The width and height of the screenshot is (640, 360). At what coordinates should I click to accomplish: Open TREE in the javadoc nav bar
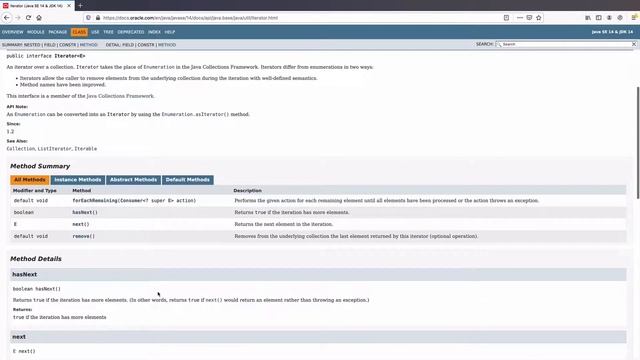pos(108,32)
